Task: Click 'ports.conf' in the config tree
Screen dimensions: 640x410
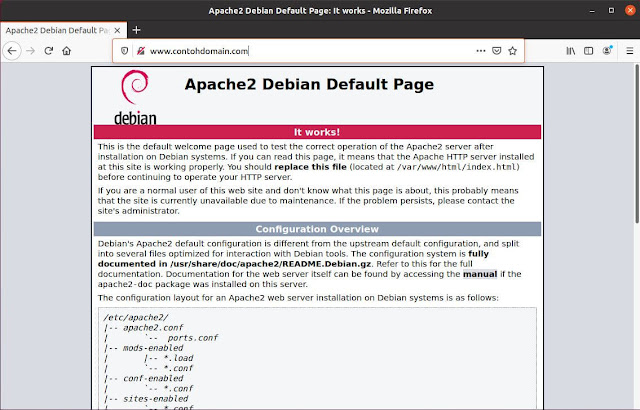Action: 193,338
